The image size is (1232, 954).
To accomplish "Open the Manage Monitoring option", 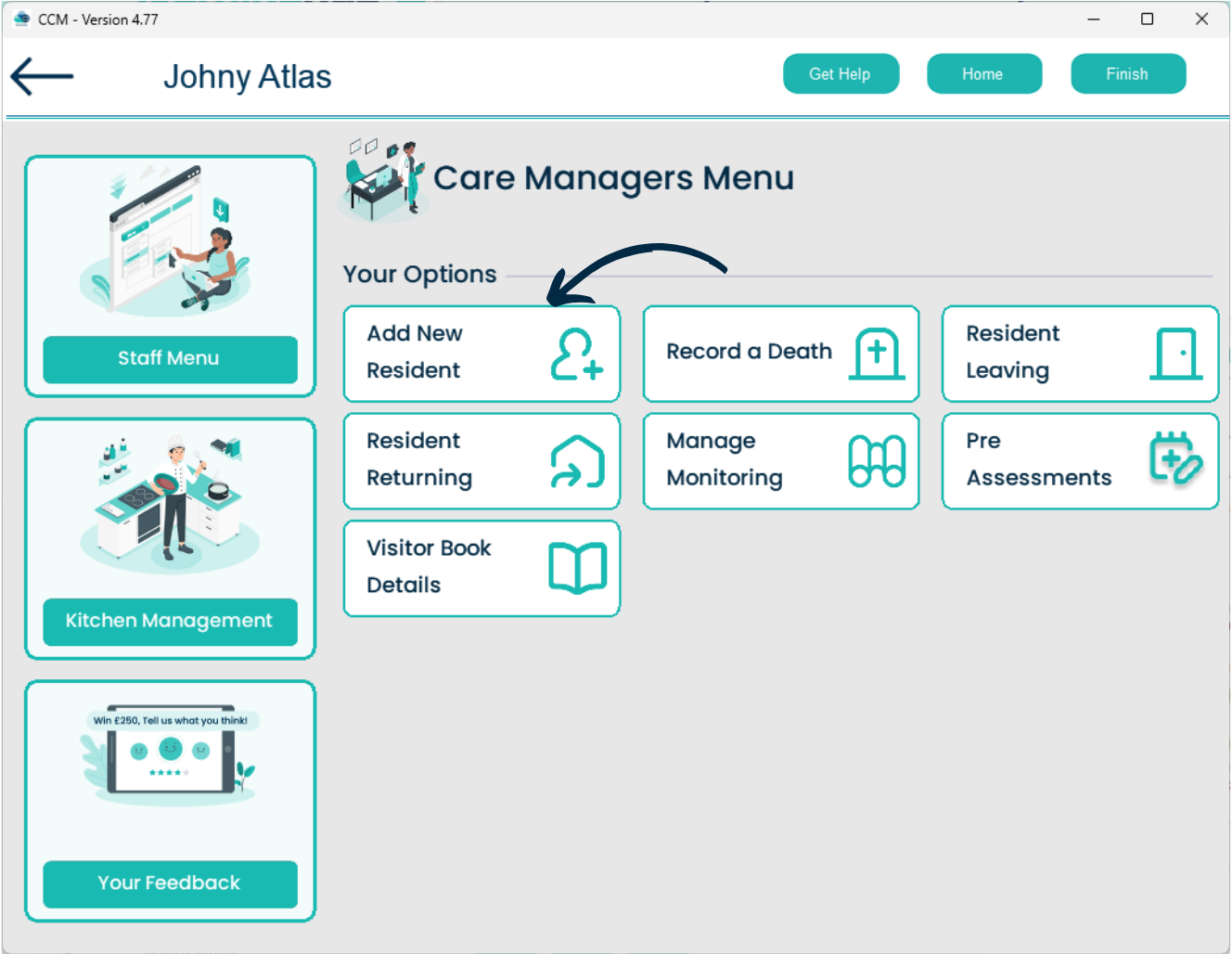I will point(781,461).
